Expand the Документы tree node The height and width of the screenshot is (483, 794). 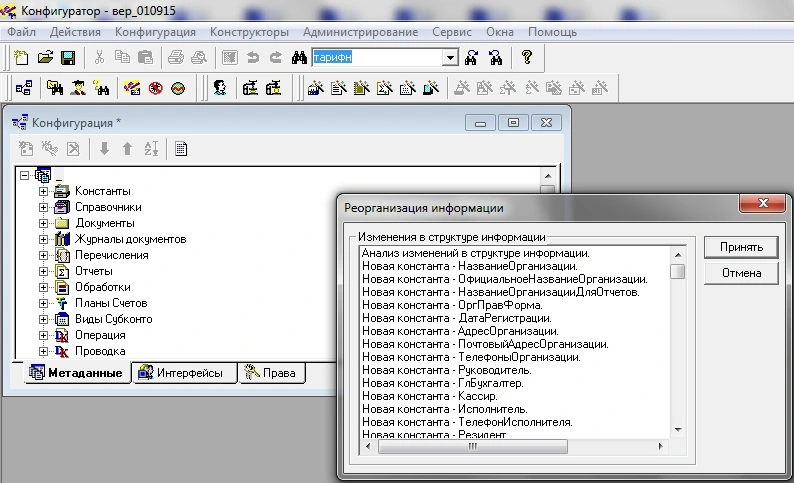pyautogui.click(x=43, y=223)
